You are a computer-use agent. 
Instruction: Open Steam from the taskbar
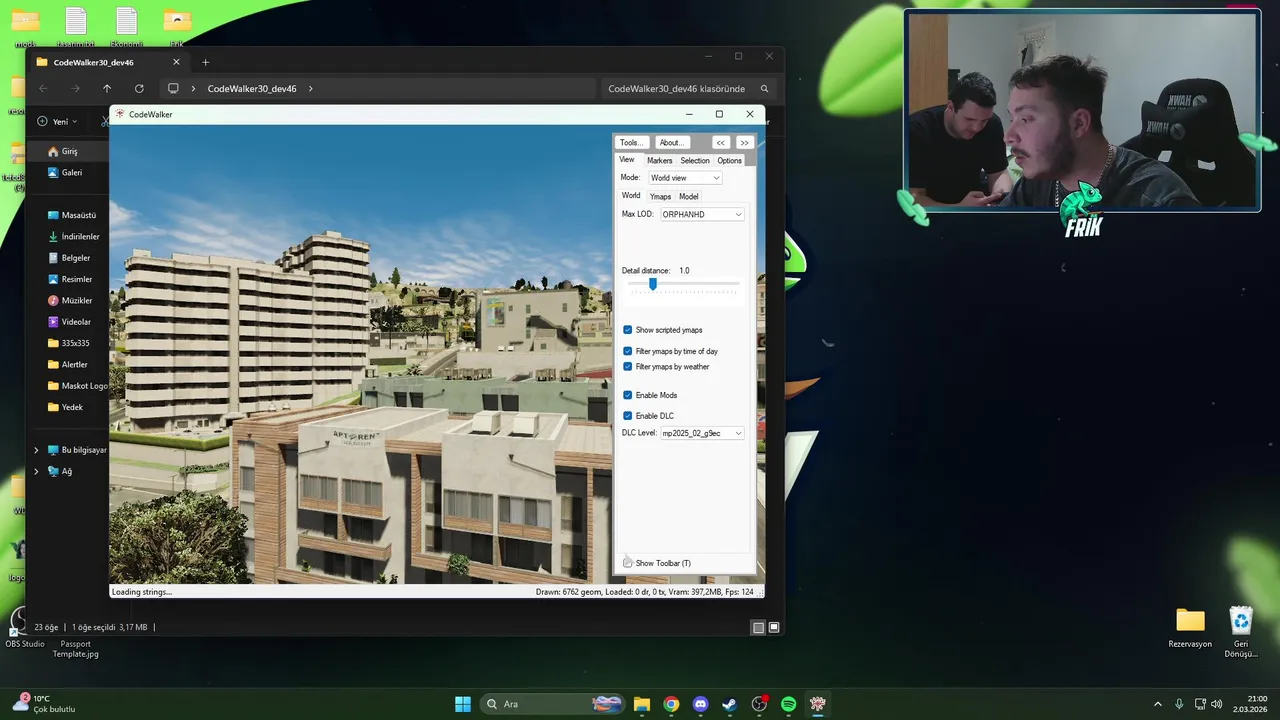pyautogui.click(x=730, y=704)
